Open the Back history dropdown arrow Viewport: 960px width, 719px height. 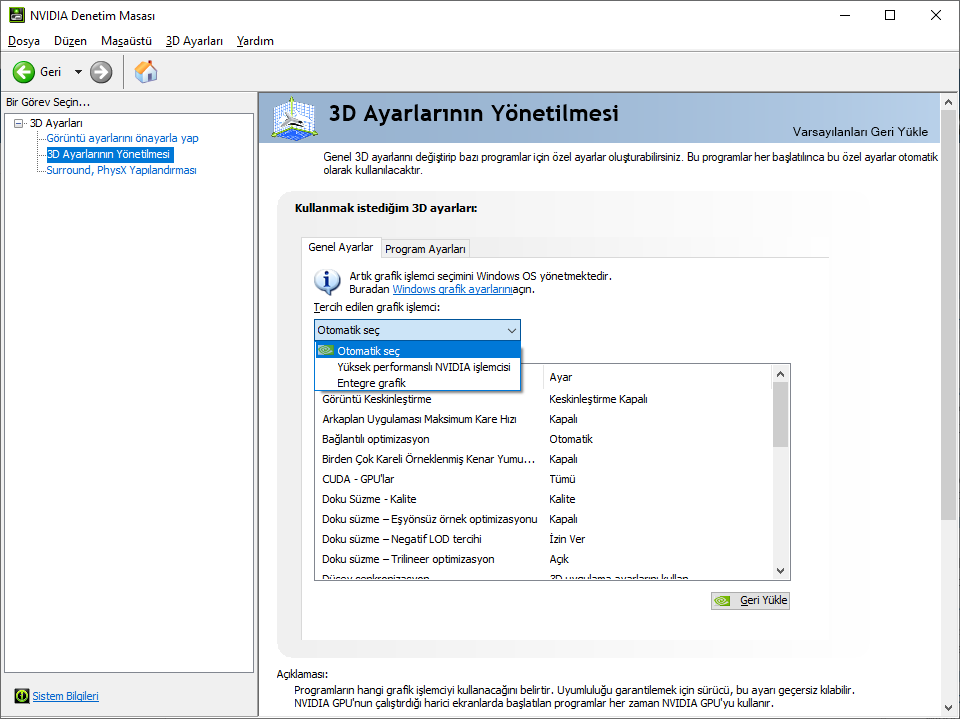(x=78, y=72)
